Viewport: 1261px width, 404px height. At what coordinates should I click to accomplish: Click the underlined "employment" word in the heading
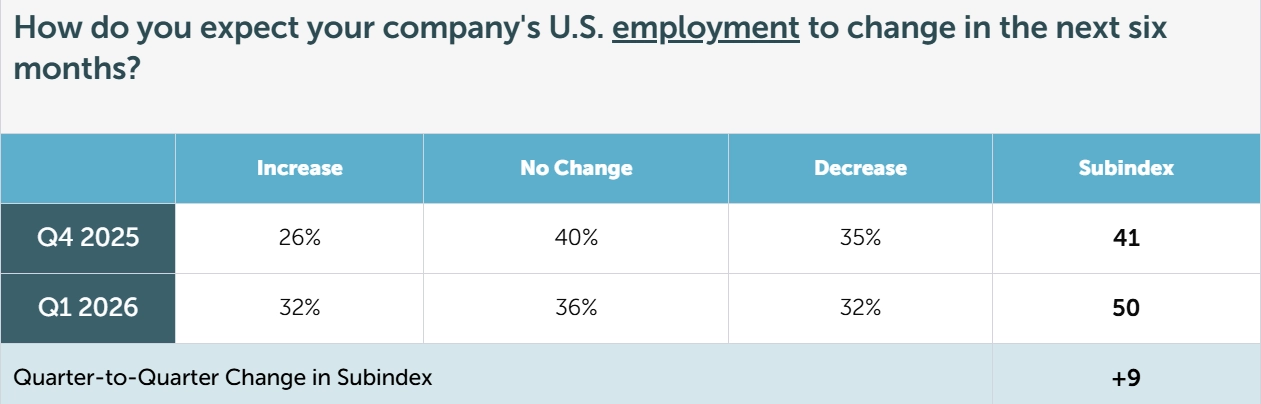pos(706,28)
